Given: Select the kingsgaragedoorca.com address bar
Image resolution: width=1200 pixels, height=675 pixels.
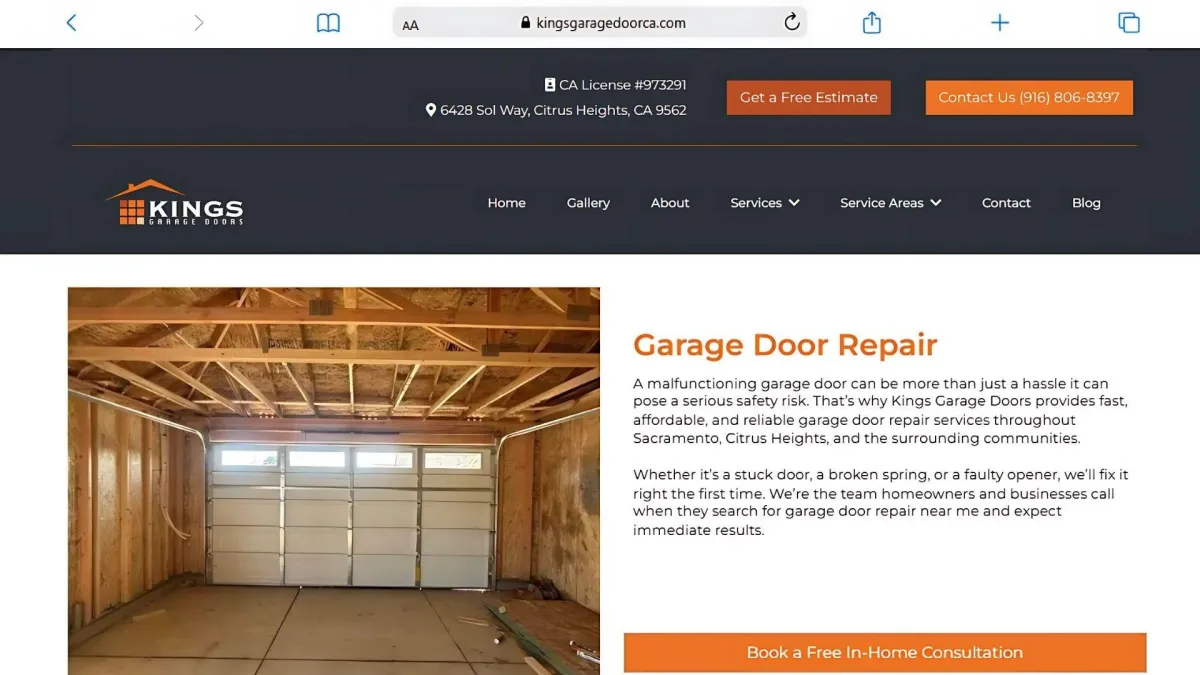Looking at the screenshot, I should [600, 22].
